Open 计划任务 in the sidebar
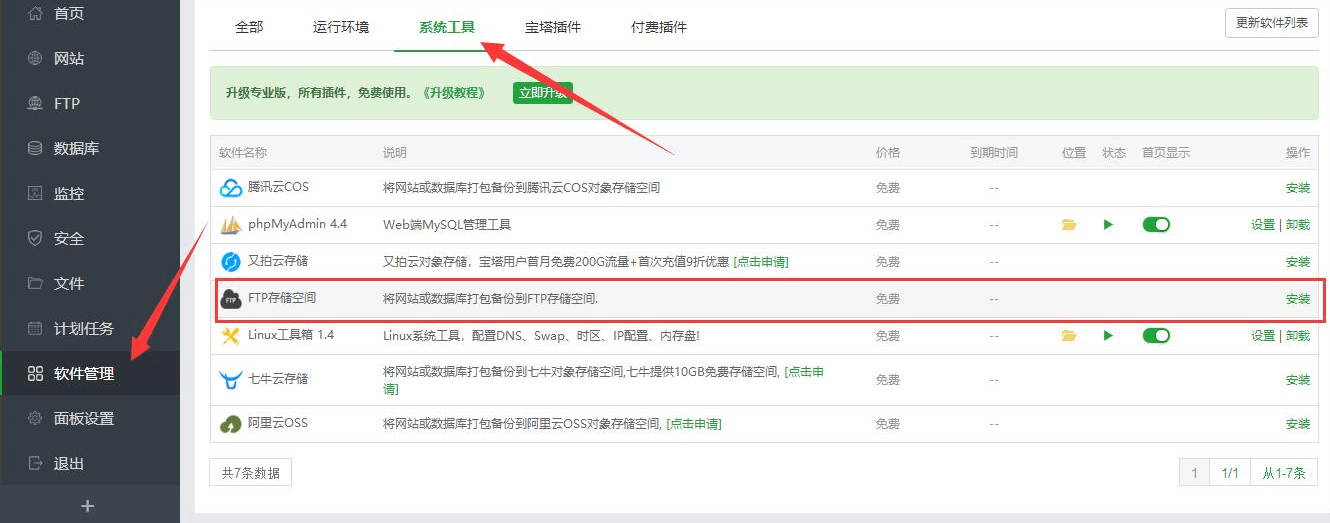 pyautogui.click(x=83, y=329)
